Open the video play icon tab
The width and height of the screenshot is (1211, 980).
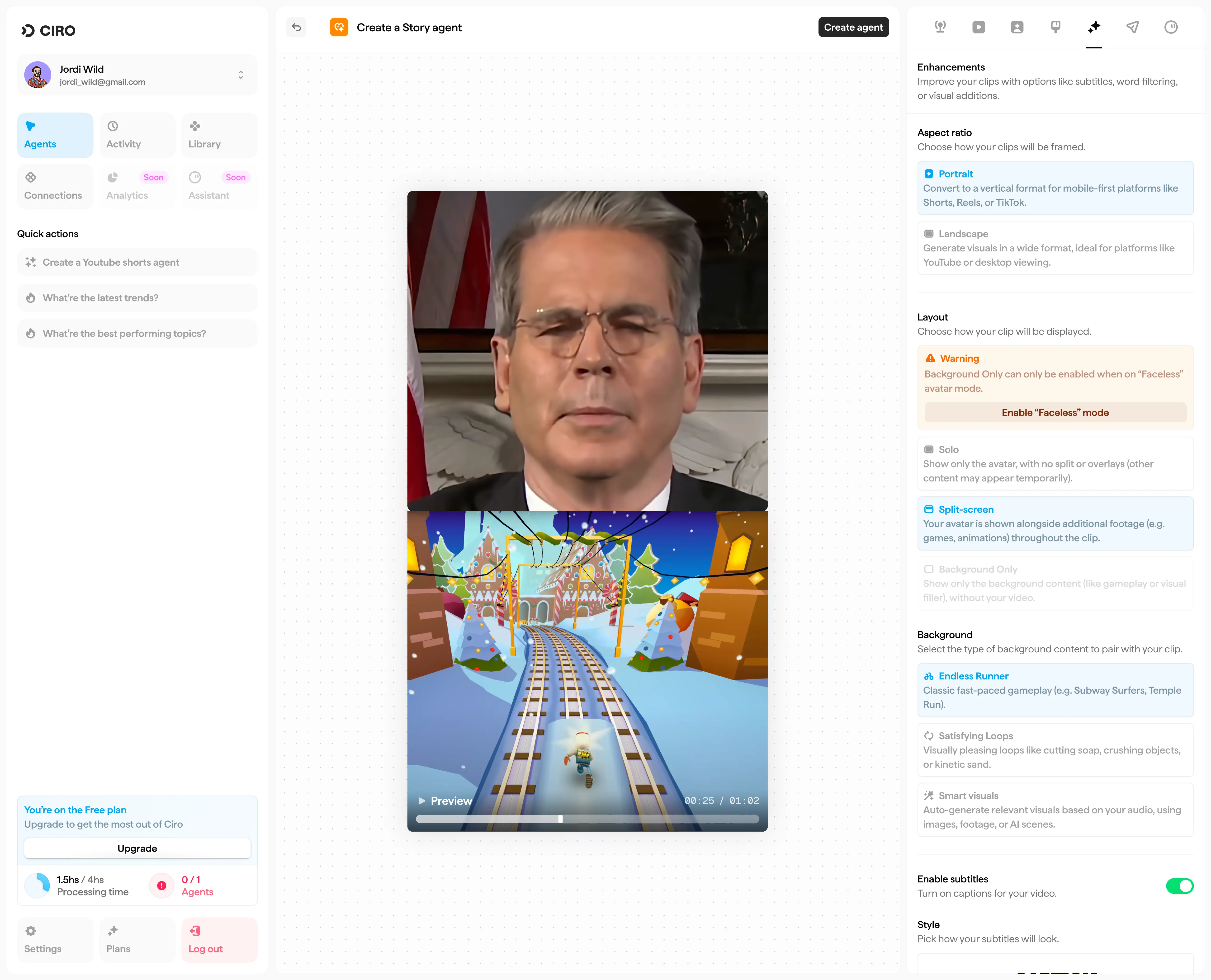coord(978,27)
